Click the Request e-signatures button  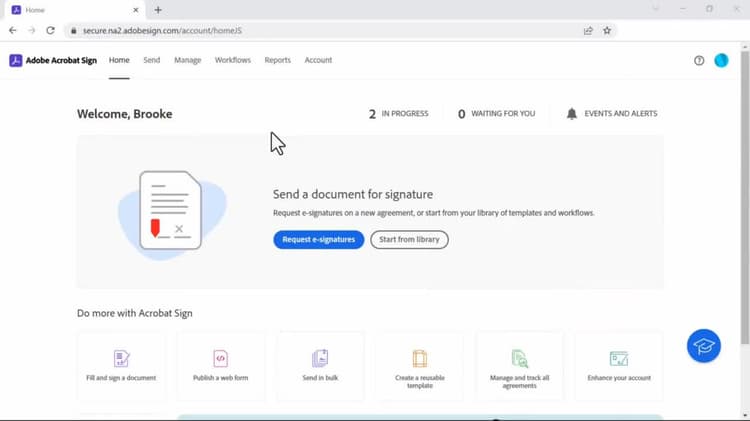[319, 240]
